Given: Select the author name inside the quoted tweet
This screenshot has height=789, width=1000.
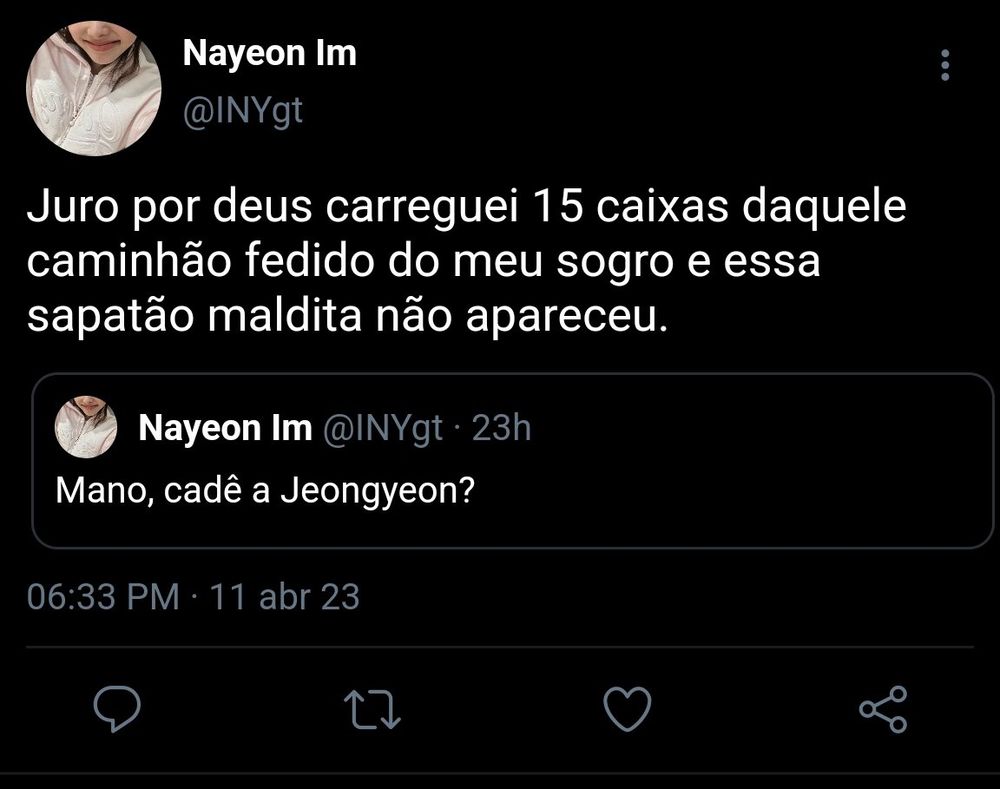Looking at the screenshot, I should (225, 429).
